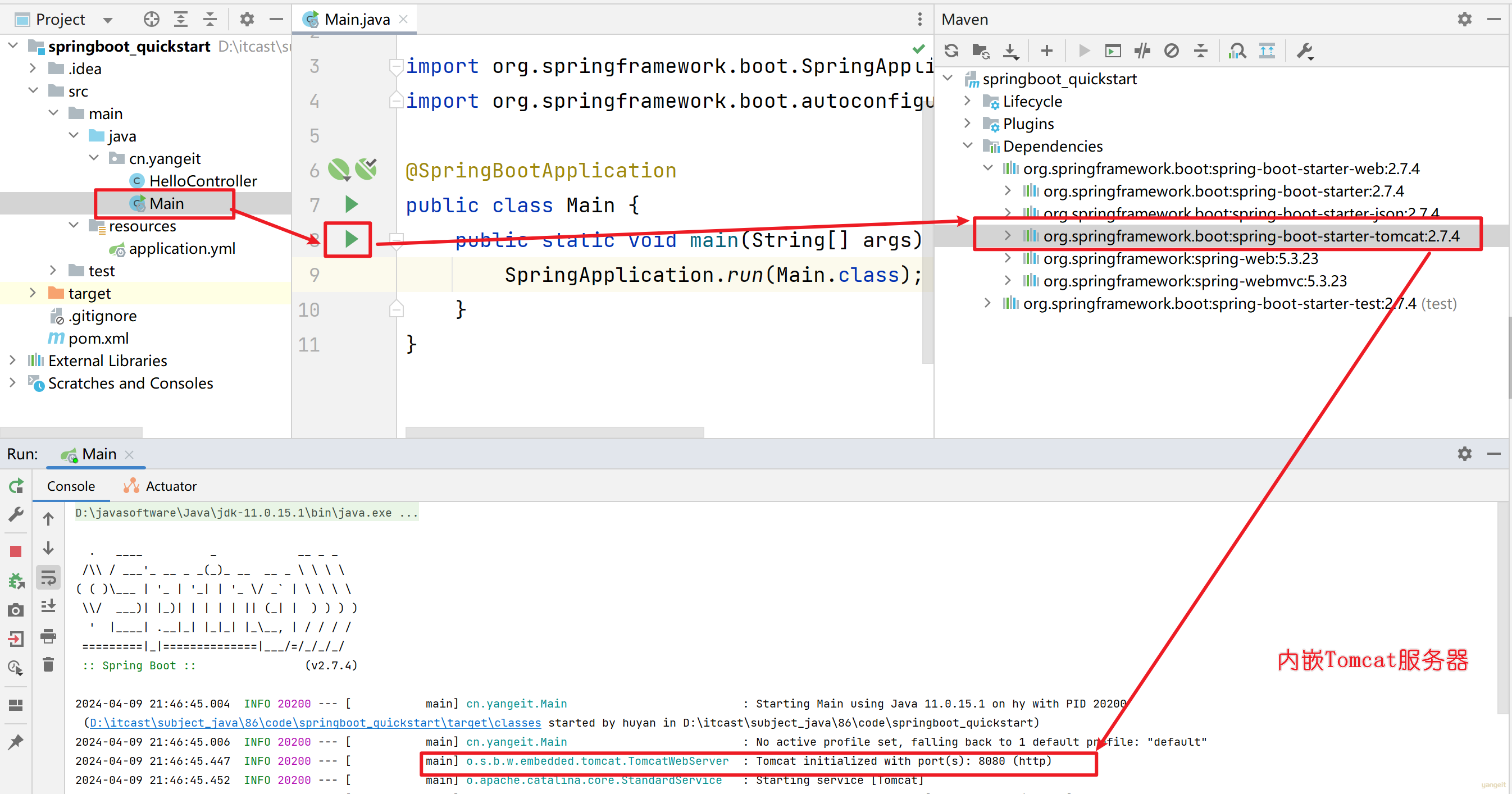Click Select Opened File locate icon
1512x794 pixels.
point(152,19)
